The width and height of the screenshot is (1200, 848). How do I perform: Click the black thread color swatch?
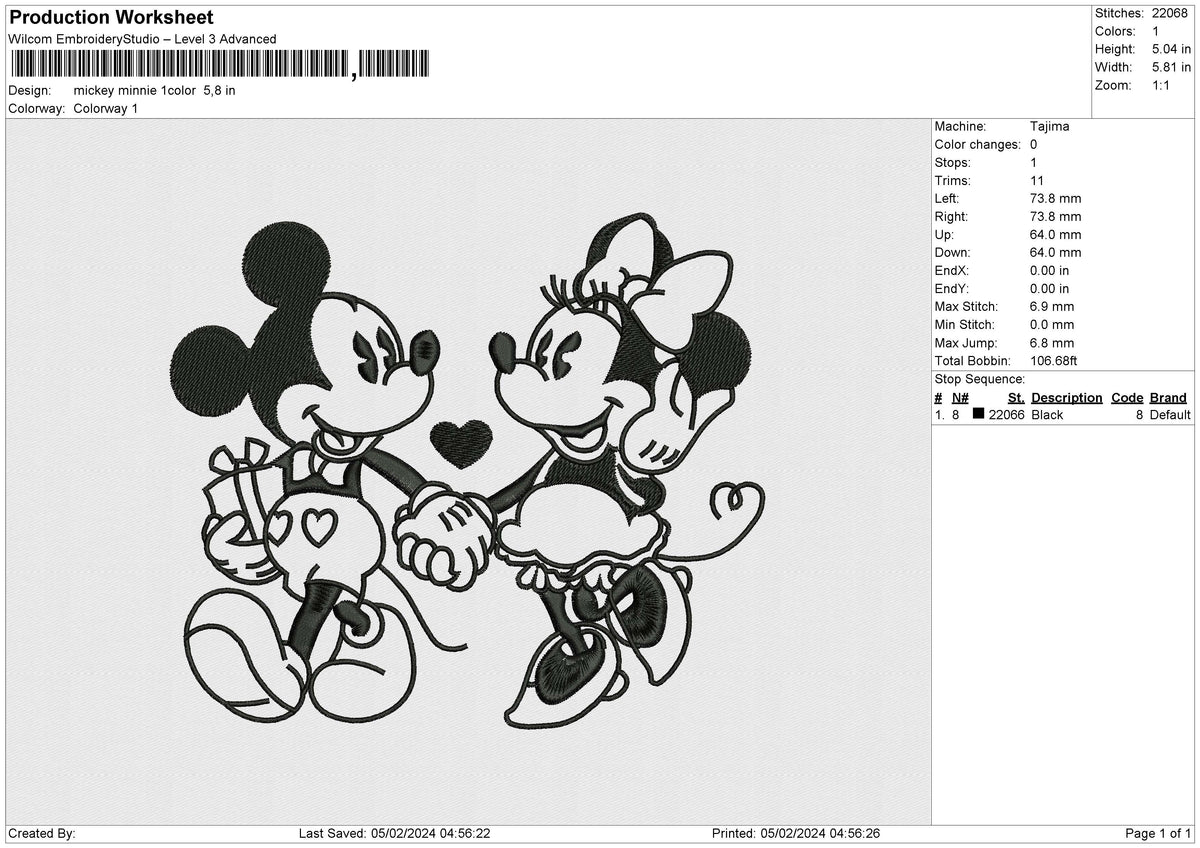click(978, 414)
